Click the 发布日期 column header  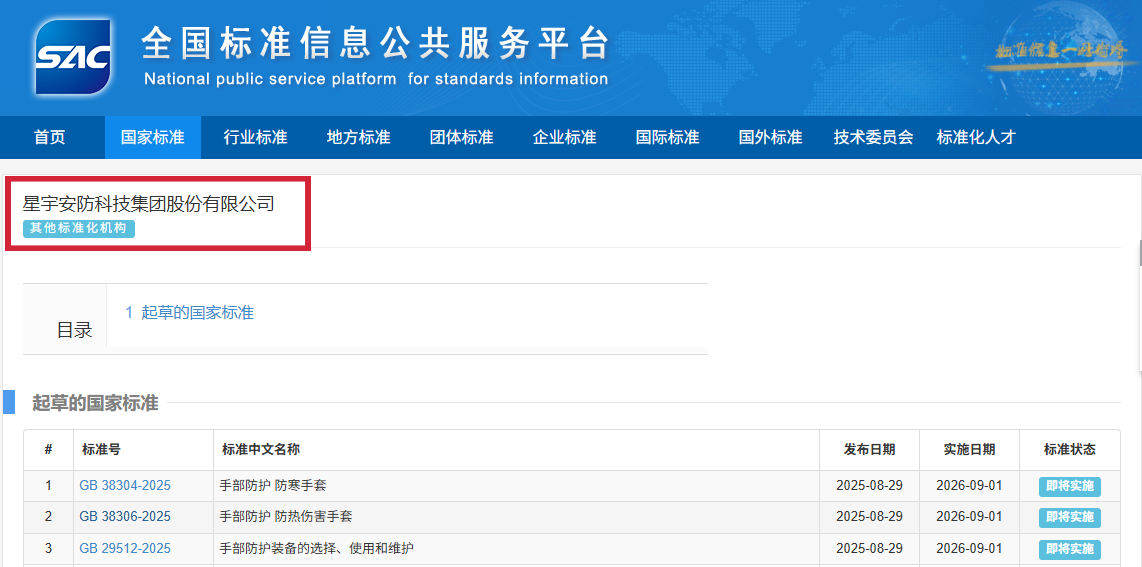point(870,450)
